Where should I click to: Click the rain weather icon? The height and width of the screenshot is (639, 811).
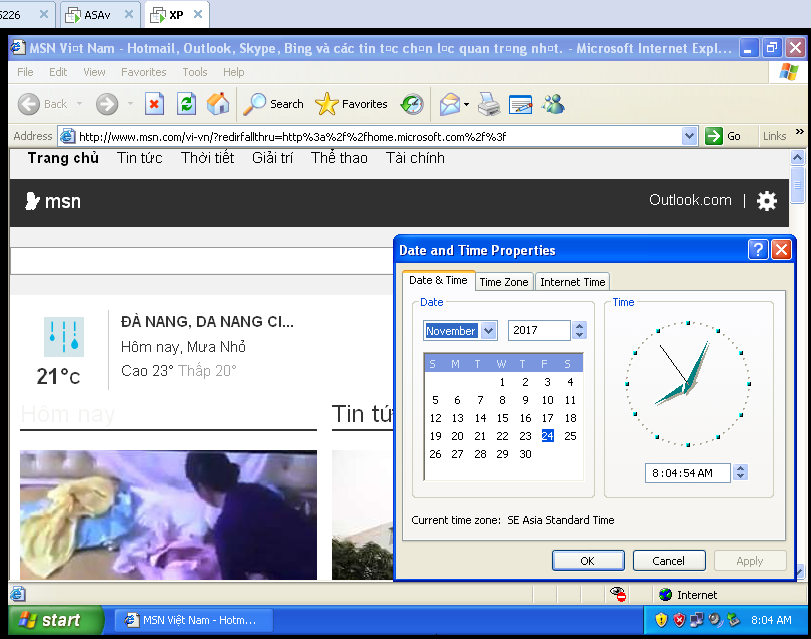point(64,336)
